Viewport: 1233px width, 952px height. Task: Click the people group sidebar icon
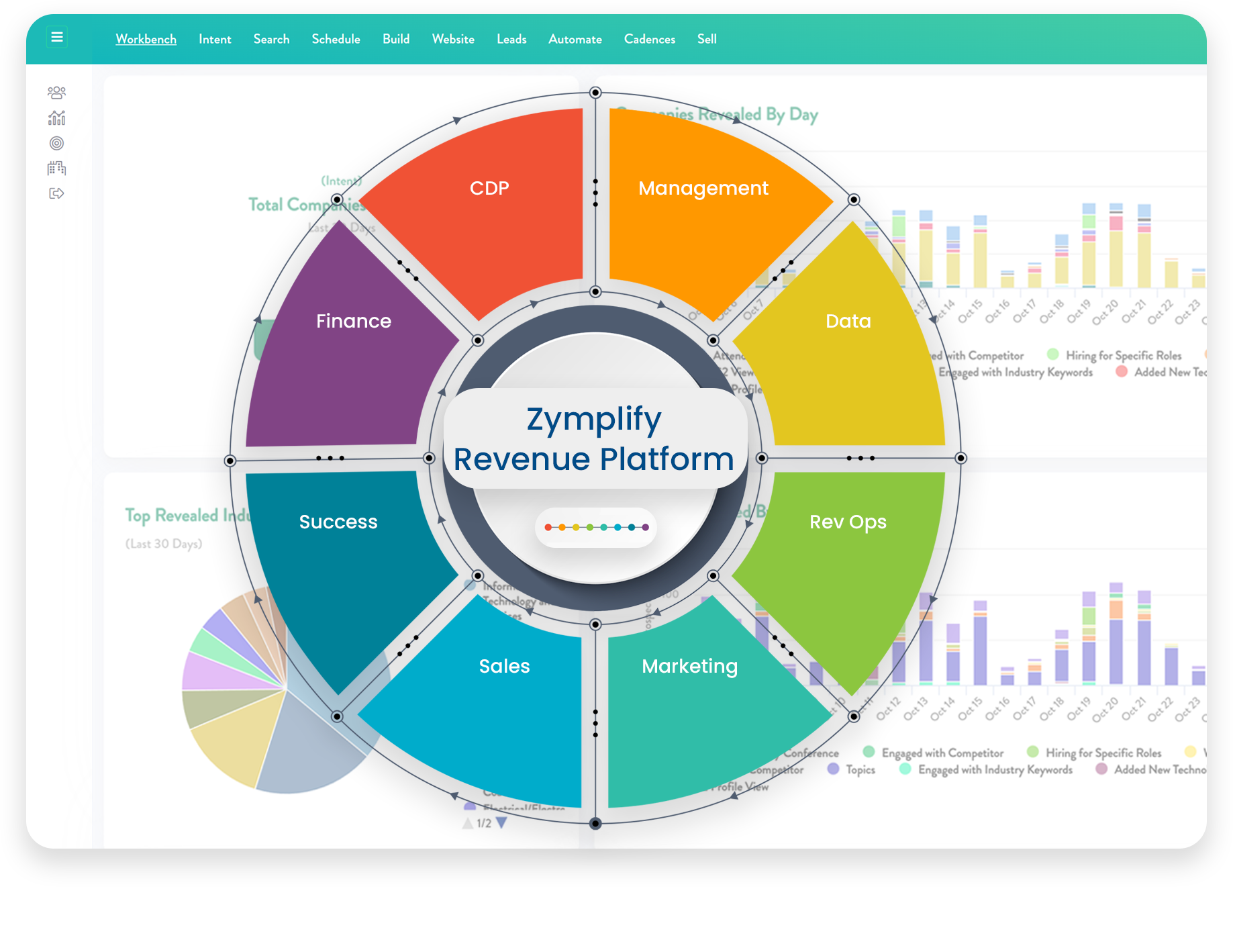[57, 93]
